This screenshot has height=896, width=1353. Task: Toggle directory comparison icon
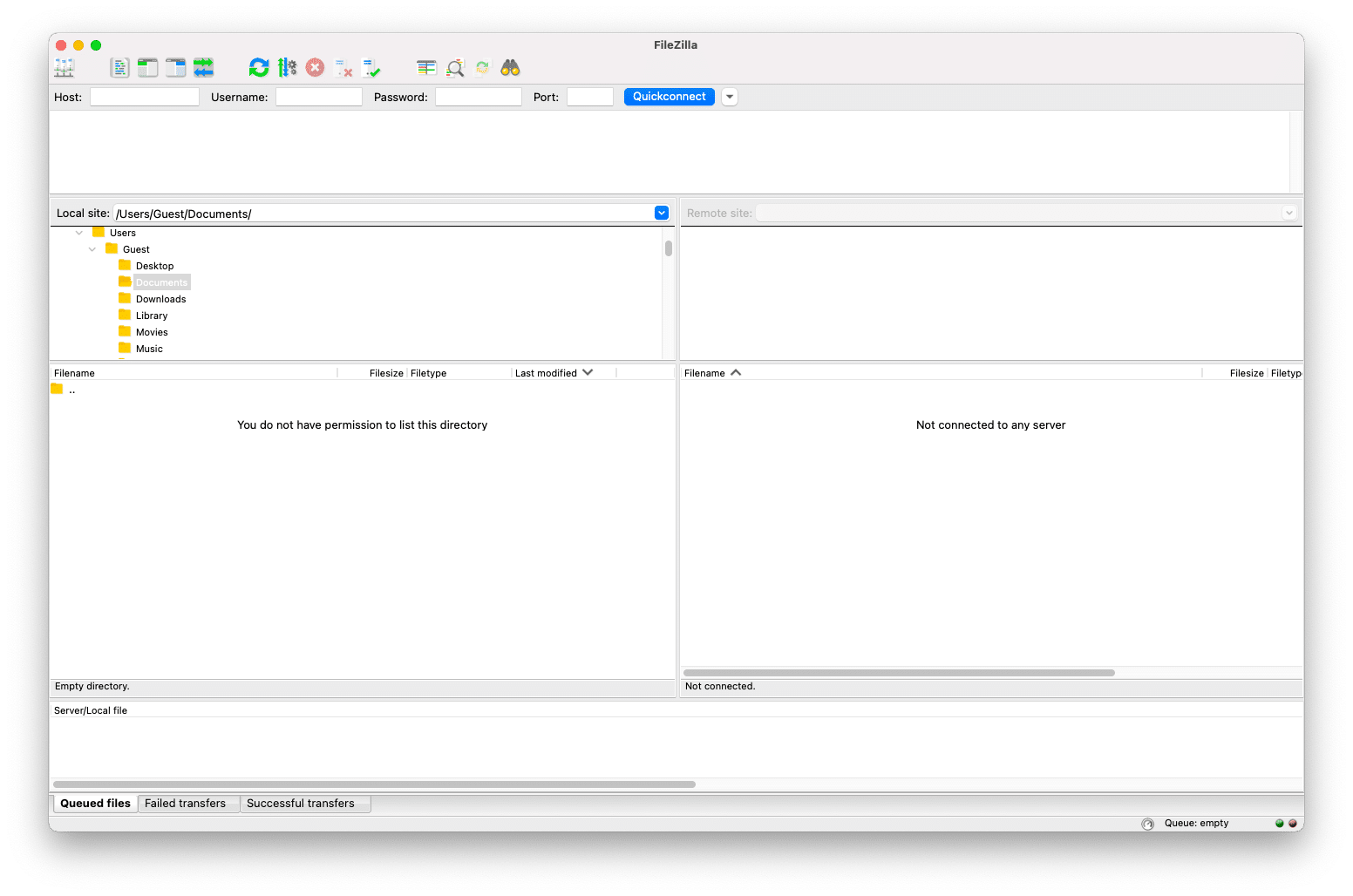point(454,67)
